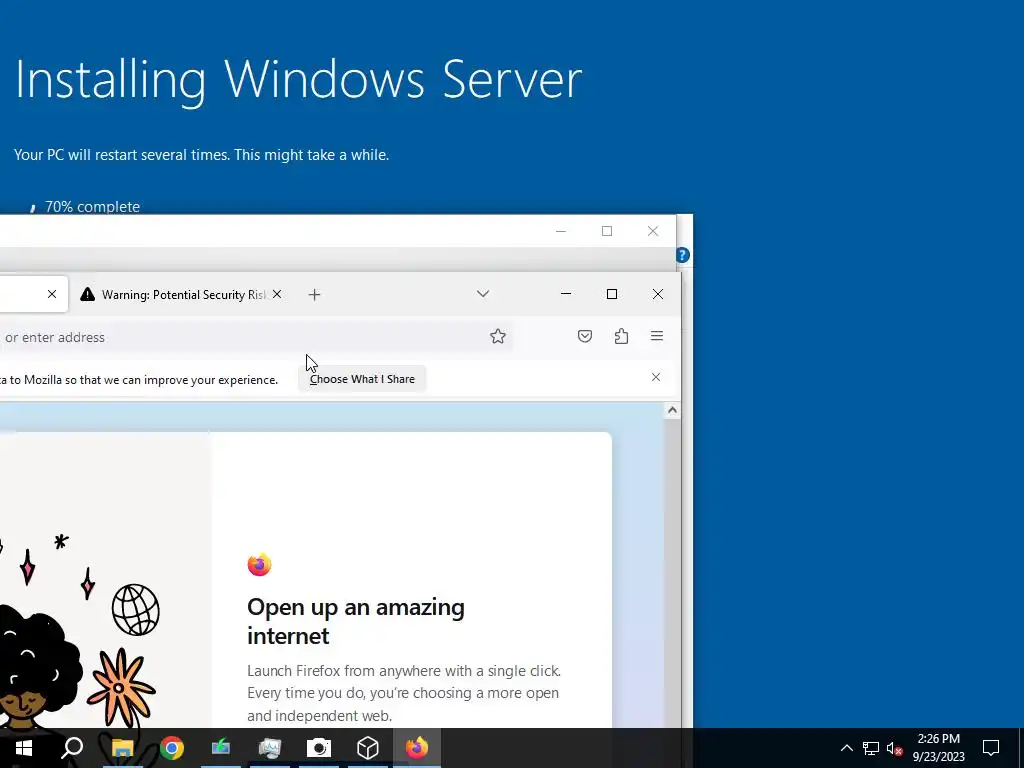Viewport: 1024px width, 768px height.
Task: Maximize the back window behind Firefox
Action: [607, 231]
